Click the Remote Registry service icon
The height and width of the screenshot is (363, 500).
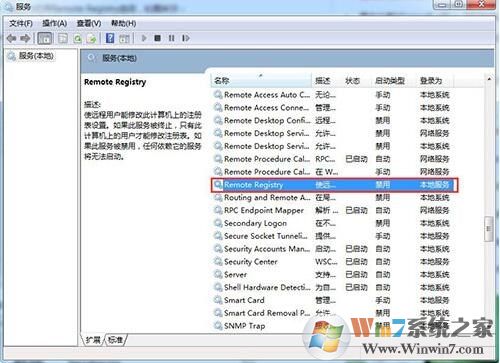(218, 184)
